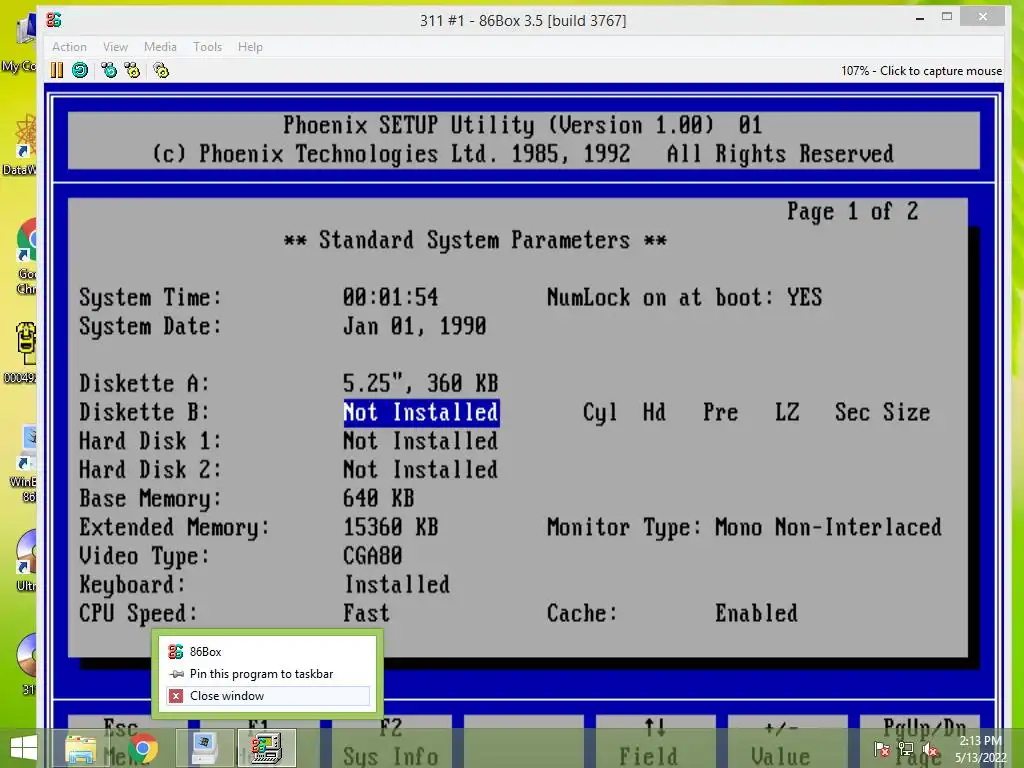The height and width of the screenshot is (768, 1024).
Task: Click the F2 Sys Info key hint
Action: (x=391, y=742)
